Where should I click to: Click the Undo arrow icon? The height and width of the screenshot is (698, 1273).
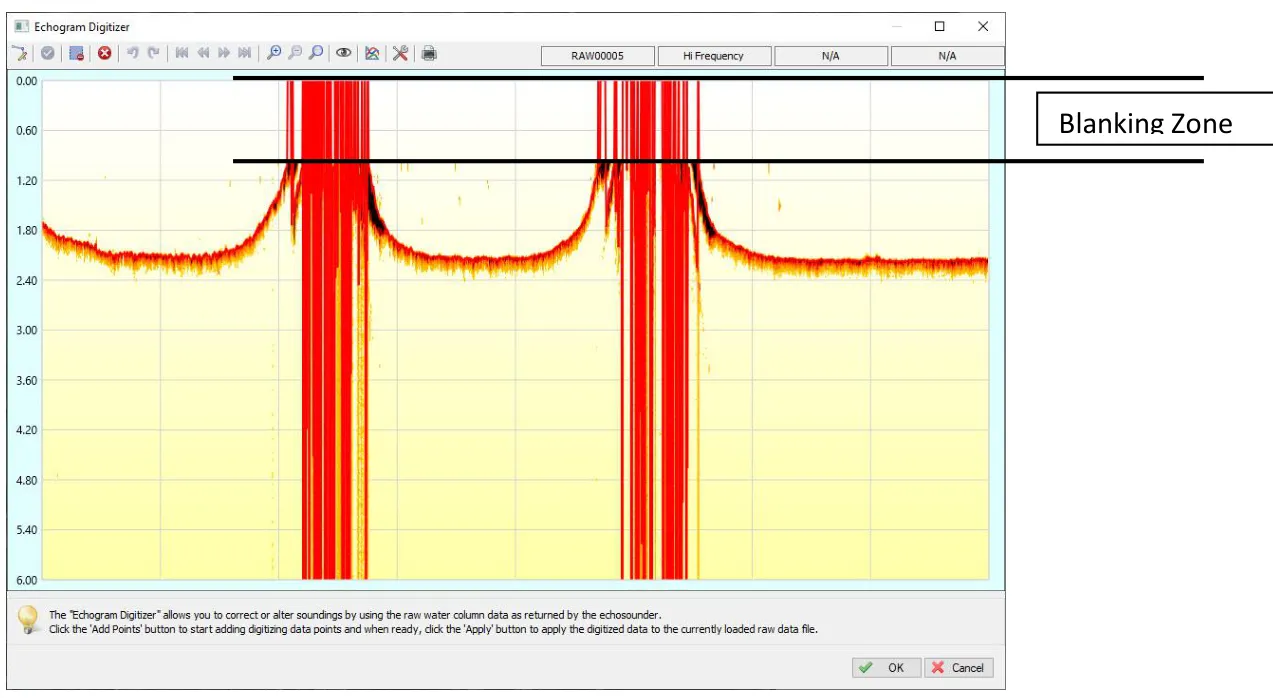click(x=132, y=53)
